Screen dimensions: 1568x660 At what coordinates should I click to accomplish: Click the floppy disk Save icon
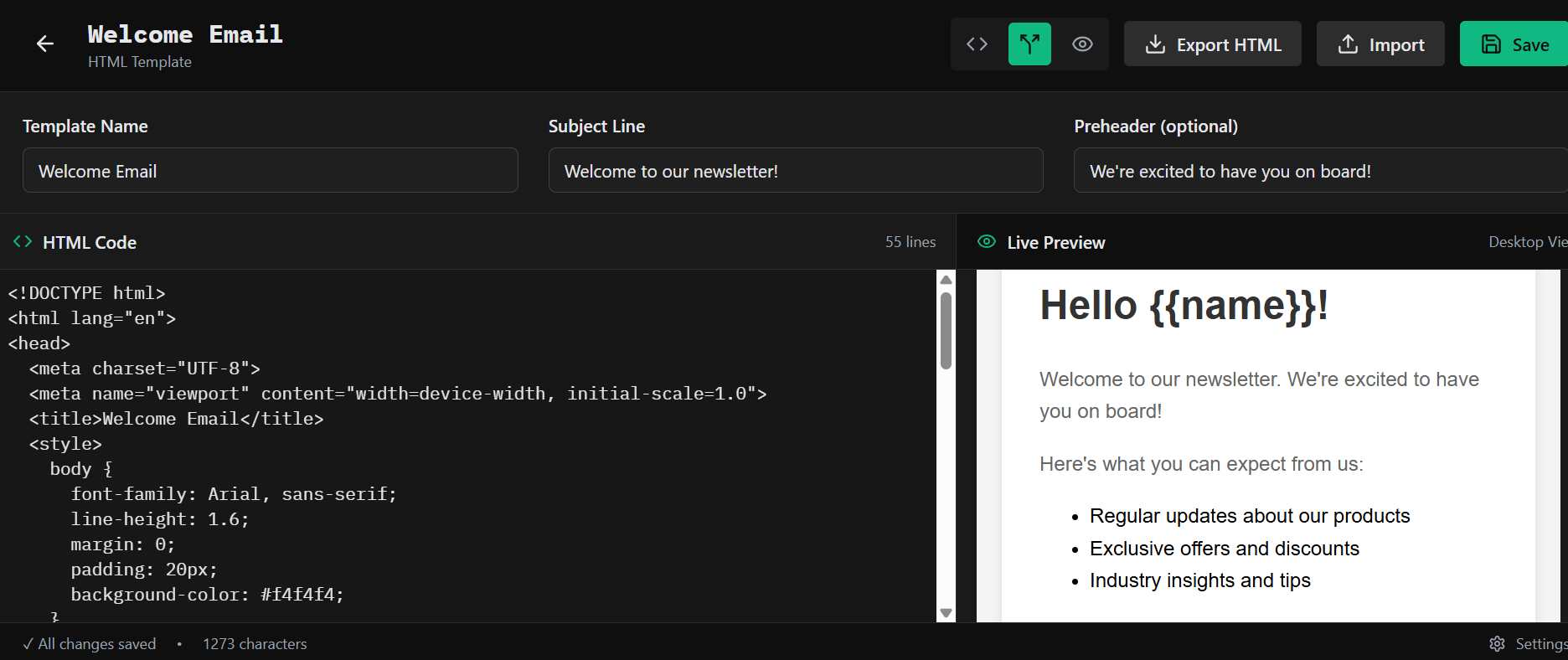click(1491, 44)
